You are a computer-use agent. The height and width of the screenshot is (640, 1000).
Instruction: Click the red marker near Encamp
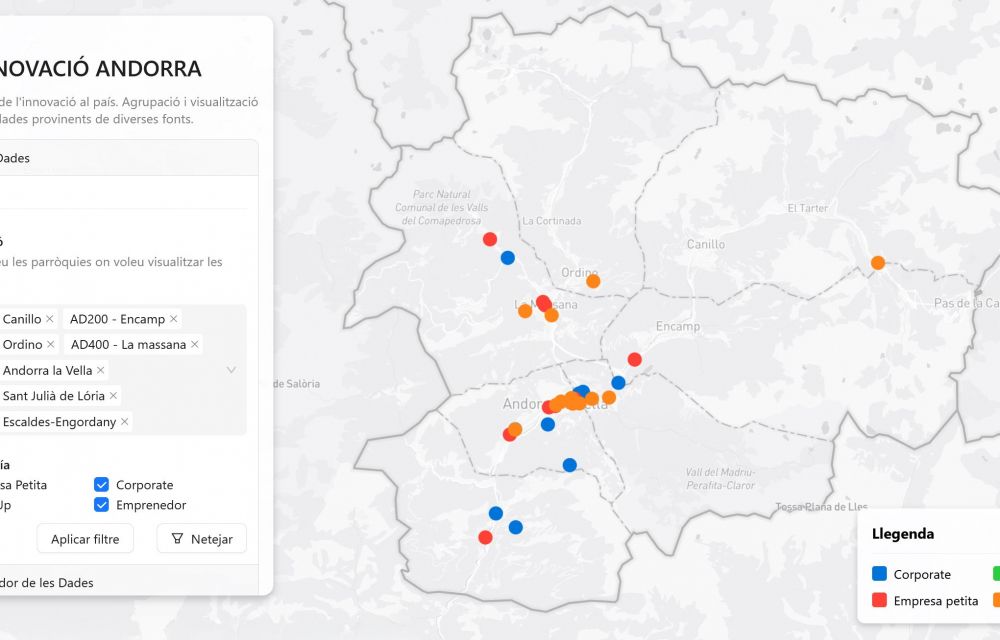(x=634, y=359)
